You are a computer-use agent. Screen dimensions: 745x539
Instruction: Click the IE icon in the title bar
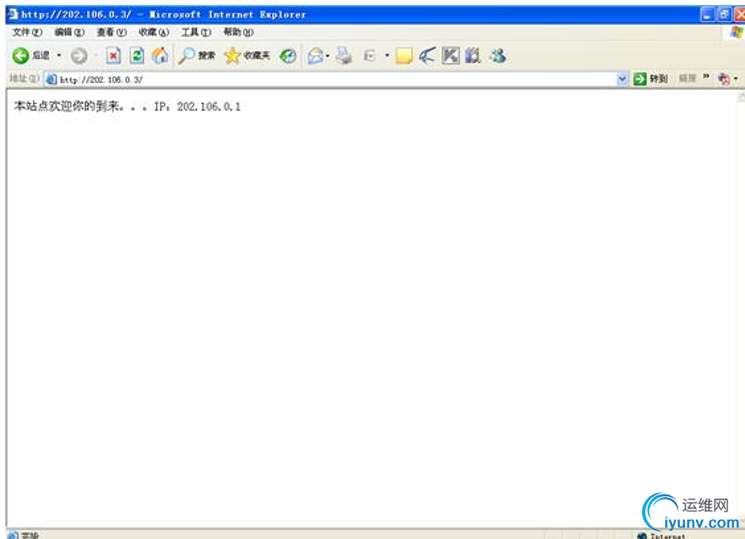13,14
